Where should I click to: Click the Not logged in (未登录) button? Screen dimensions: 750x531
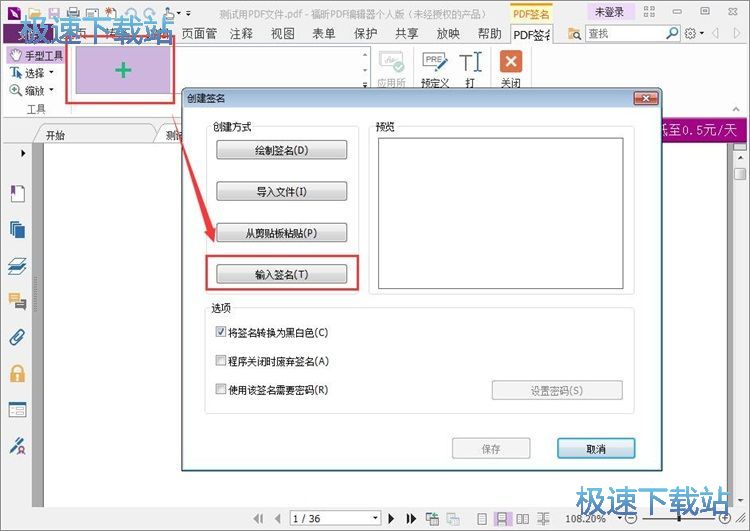[x=609, y=12]
